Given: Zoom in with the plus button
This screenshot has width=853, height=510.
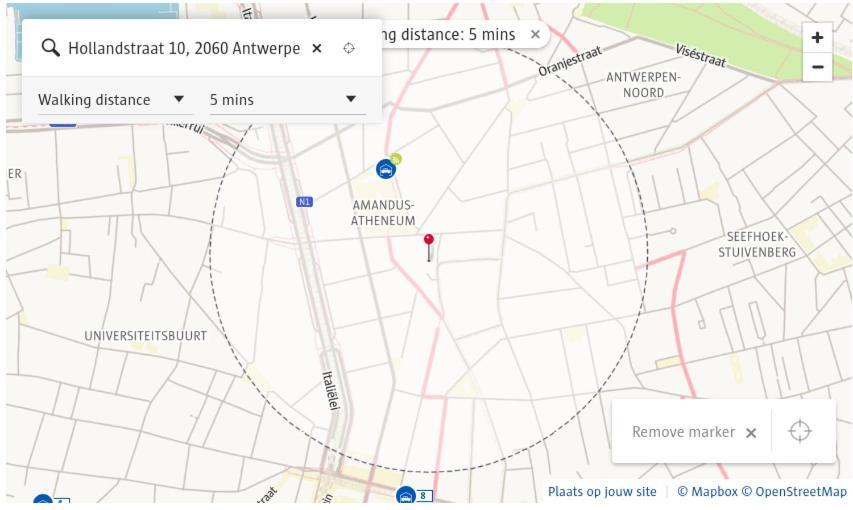Looking at the screenshot, I should coord(817,38).
